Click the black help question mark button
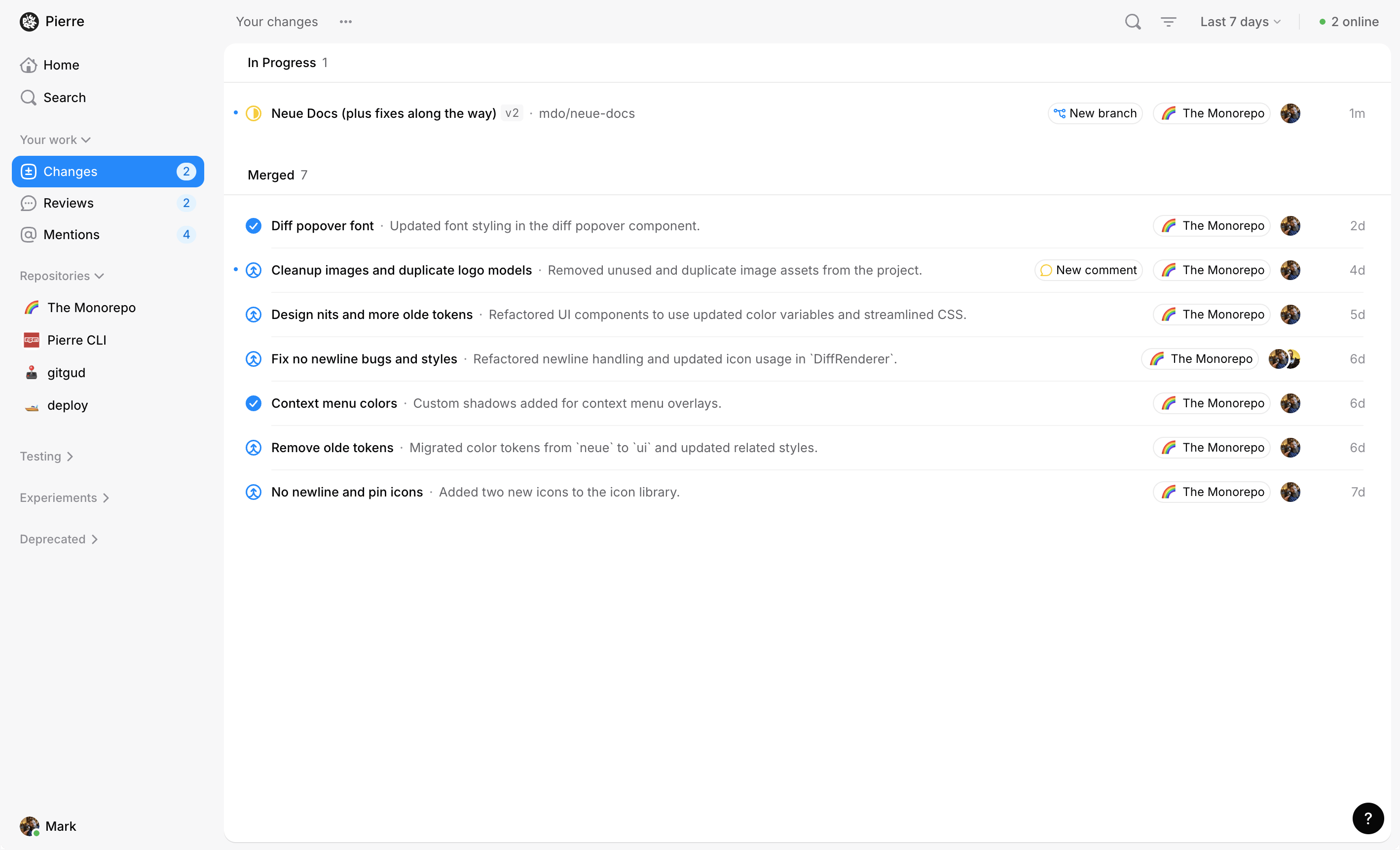The width and height of the screenshot is (1400, 850). 1367,818
